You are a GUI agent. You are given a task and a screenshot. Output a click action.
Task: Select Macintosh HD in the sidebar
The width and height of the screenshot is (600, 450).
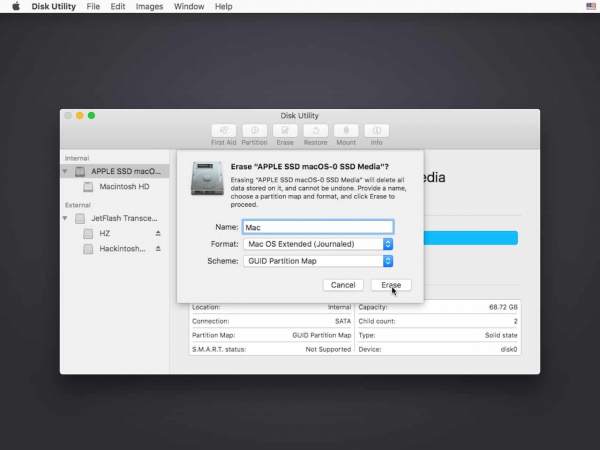[x=124, y=187]
